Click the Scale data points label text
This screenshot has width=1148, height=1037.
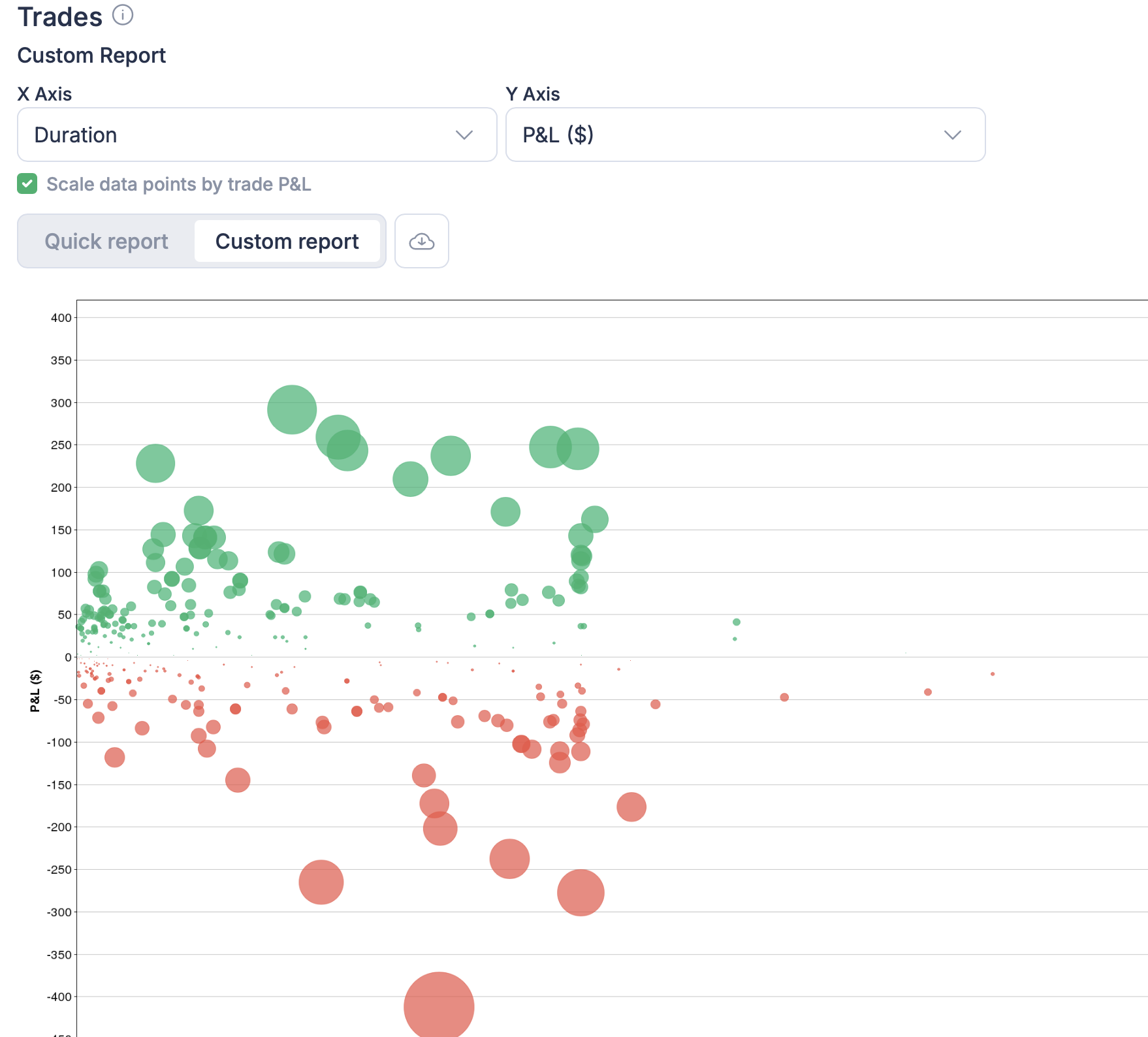pos(178,184)
